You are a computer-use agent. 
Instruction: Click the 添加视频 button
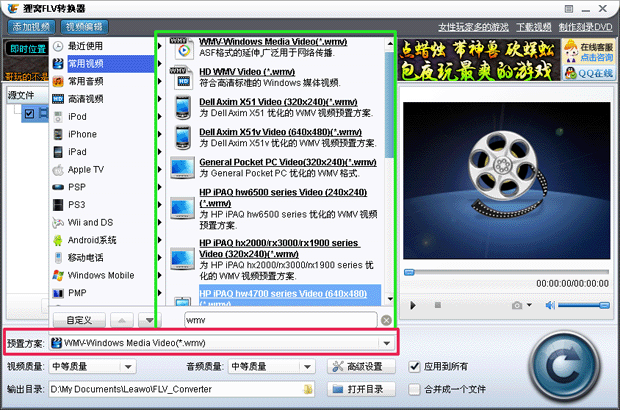point(31,27)
